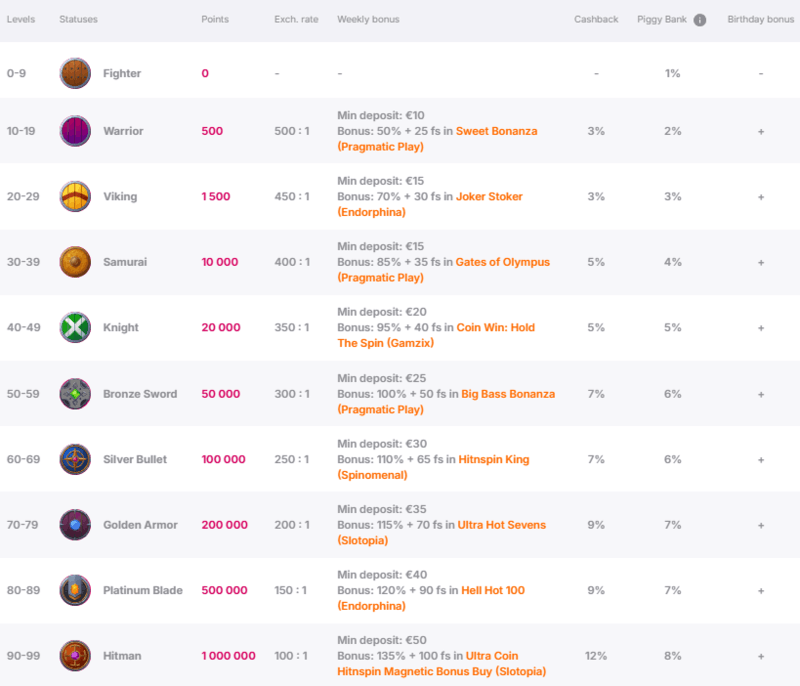The height and width of the screenshot is (686, 800).
Task: Open the Ultra Hot Sevens (Slotopia) link
Action: [442, 532]
